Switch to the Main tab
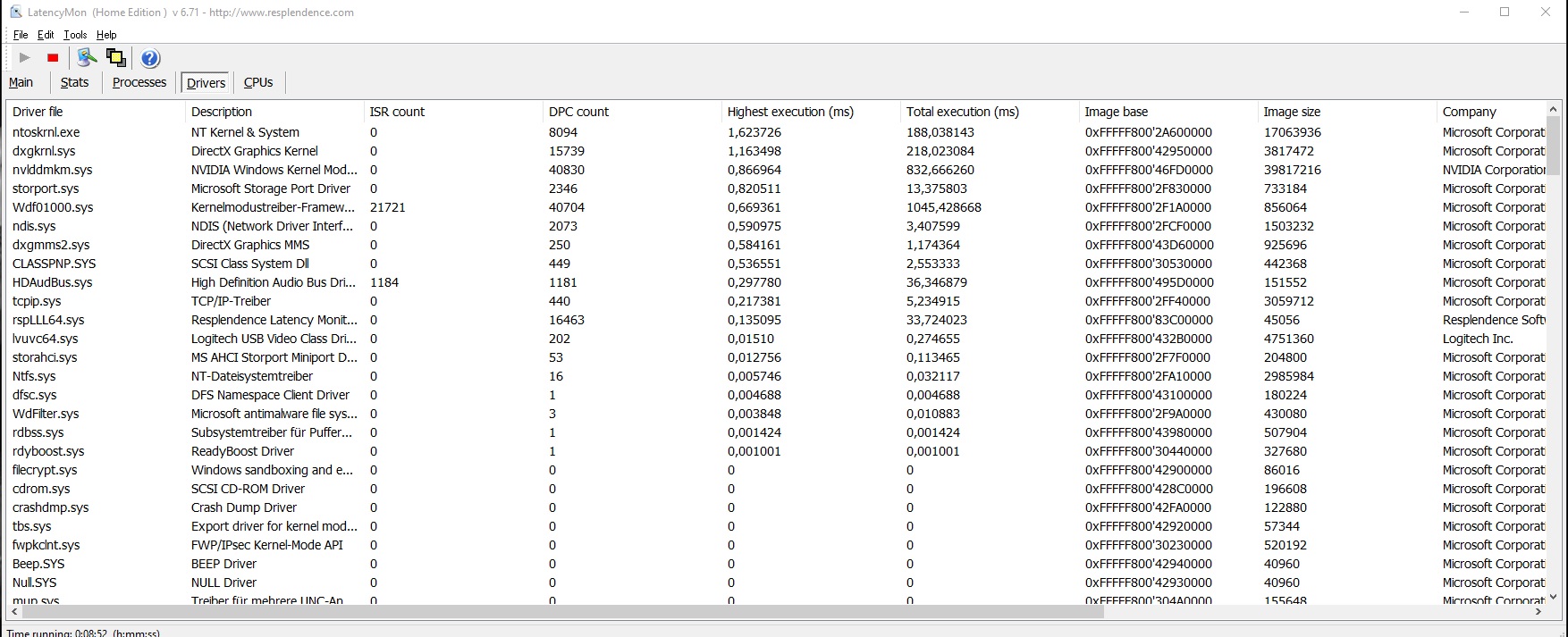Viewport: 1568px width, 637px height. 21,82
